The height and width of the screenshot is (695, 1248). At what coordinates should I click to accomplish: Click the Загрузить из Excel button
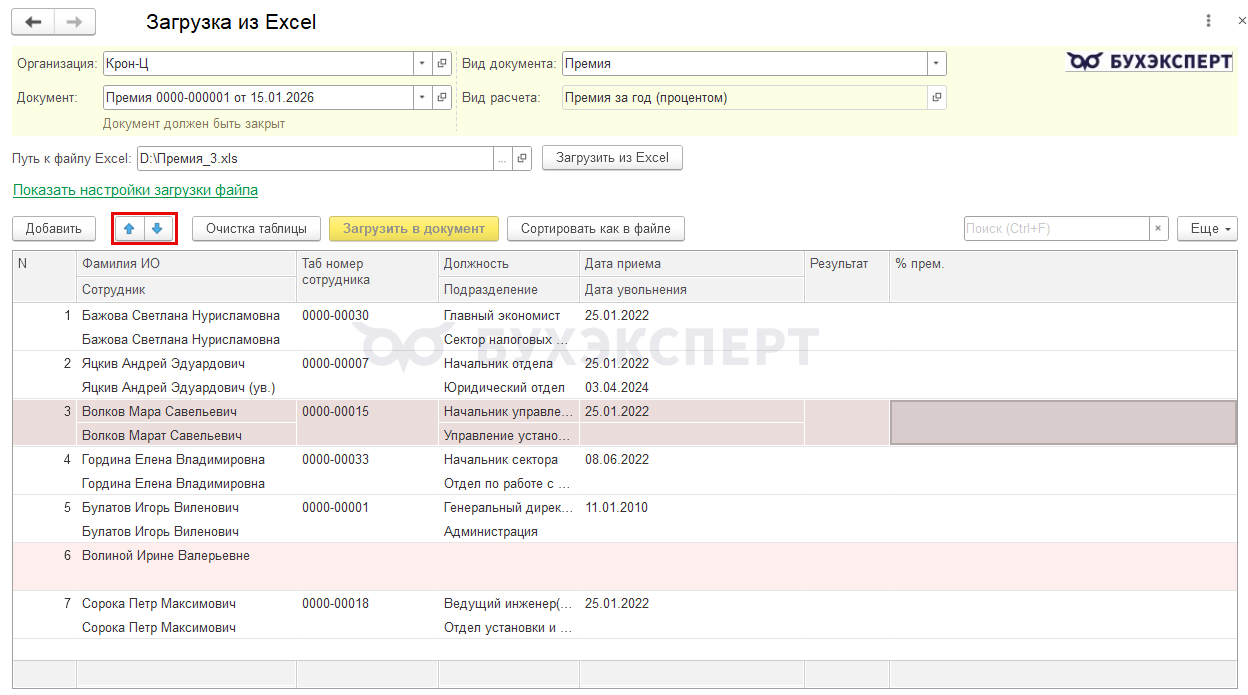coord(612,158)
